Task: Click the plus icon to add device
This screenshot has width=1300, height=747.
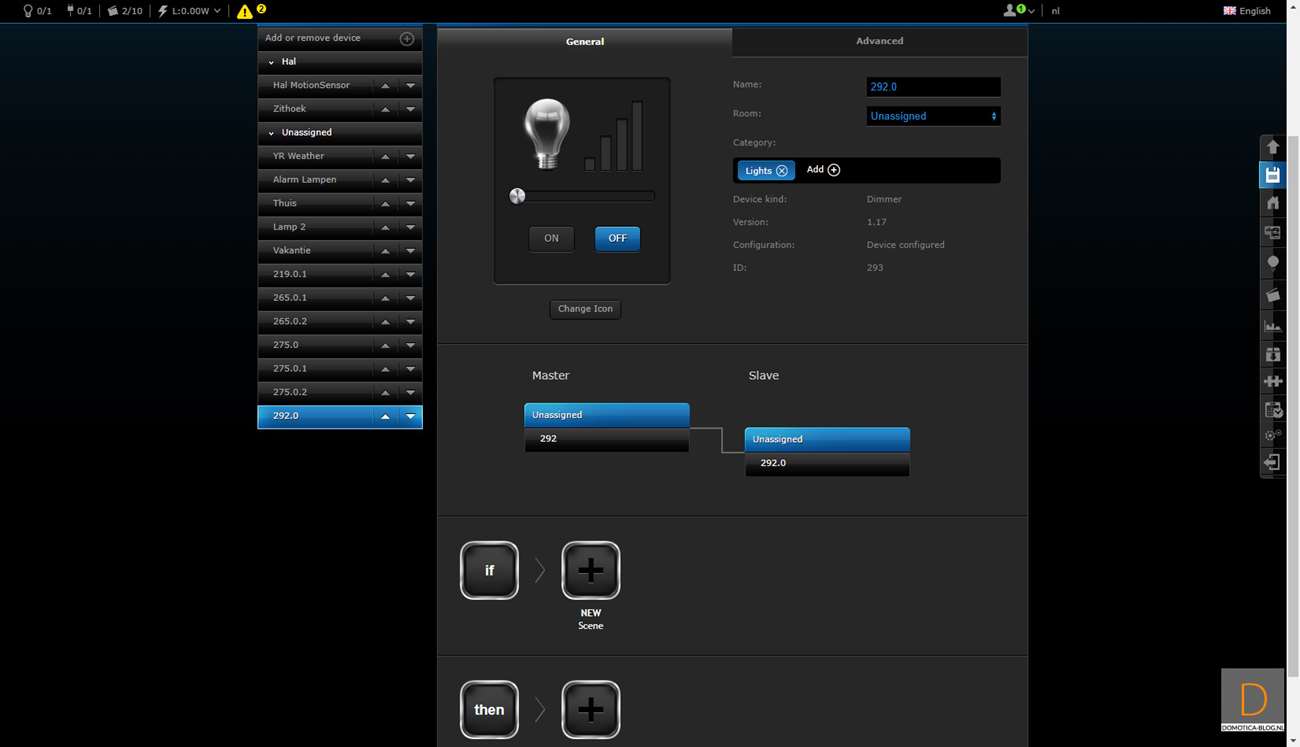Action: [407, 38]
